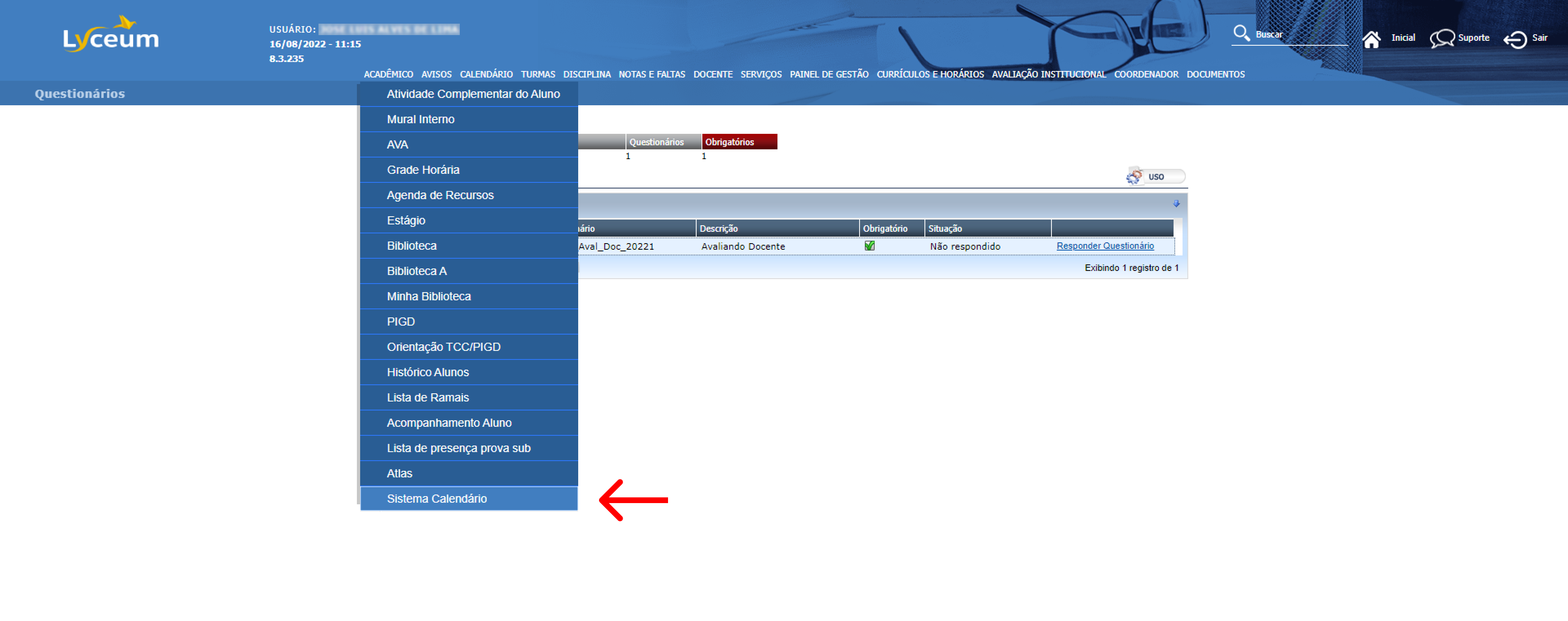Open the NOTAS E FALTAS menu

[651, 74]
